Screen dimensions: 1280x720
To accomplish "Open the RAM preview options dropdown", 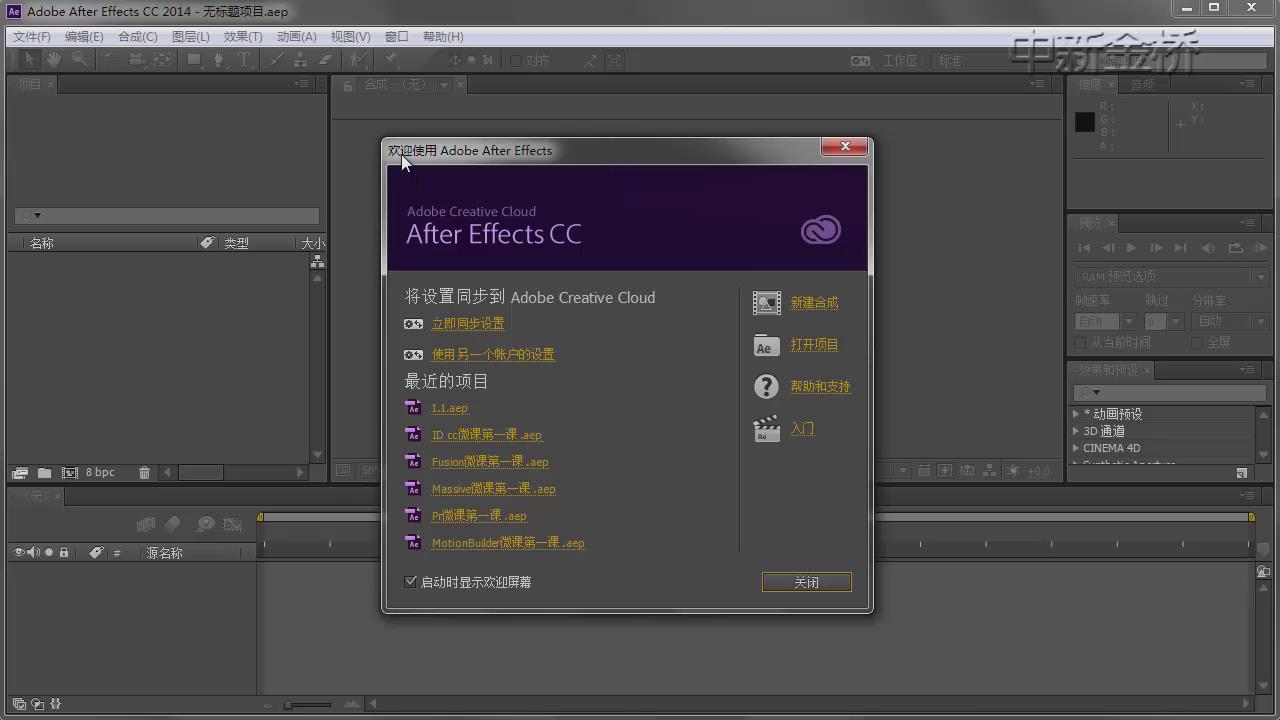I will point(1172,276).
